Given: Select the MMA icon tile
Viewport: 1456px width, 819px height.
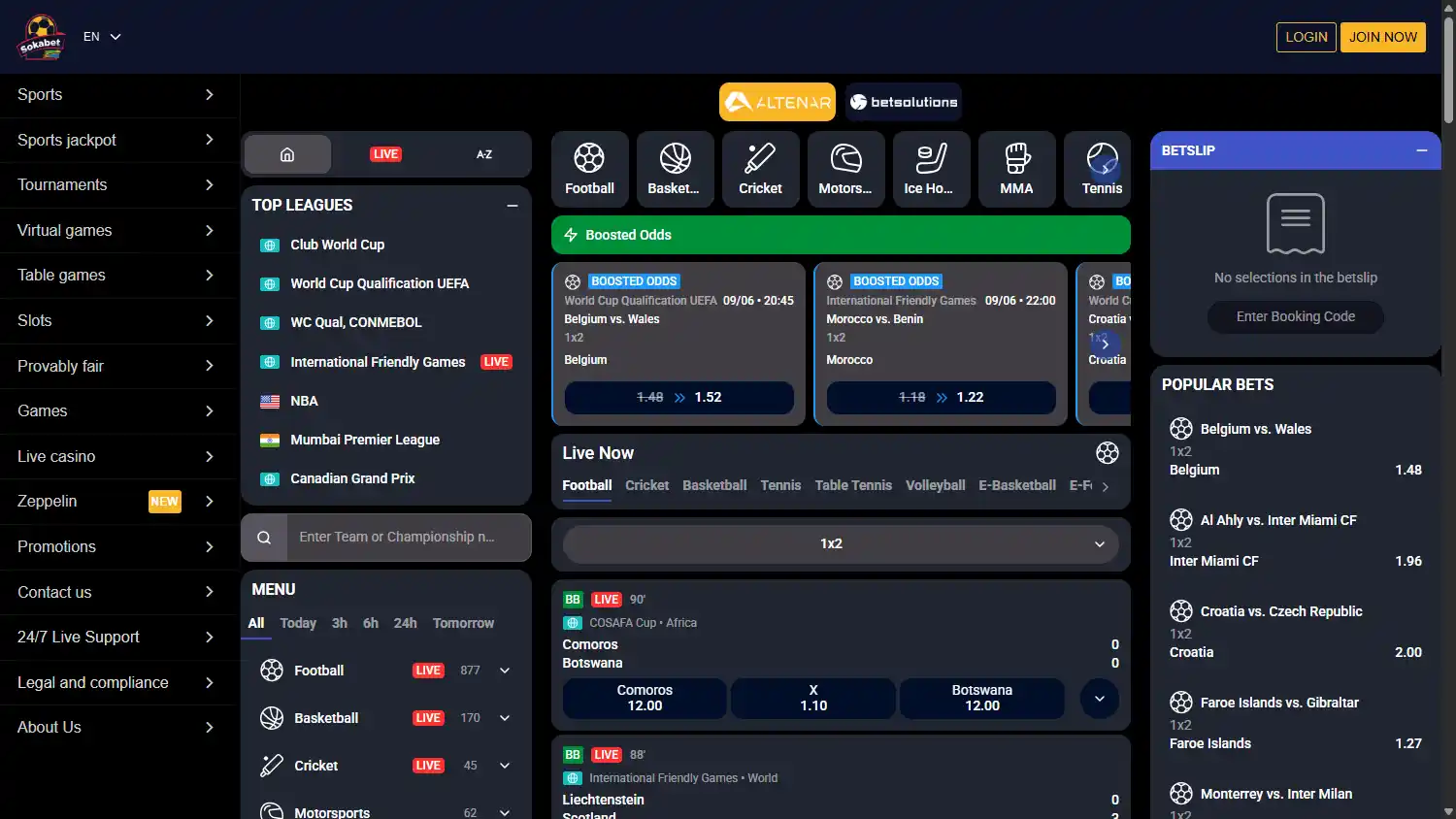Looking at the screenshot, I should pyautogui.click(x=1016, y=169).
